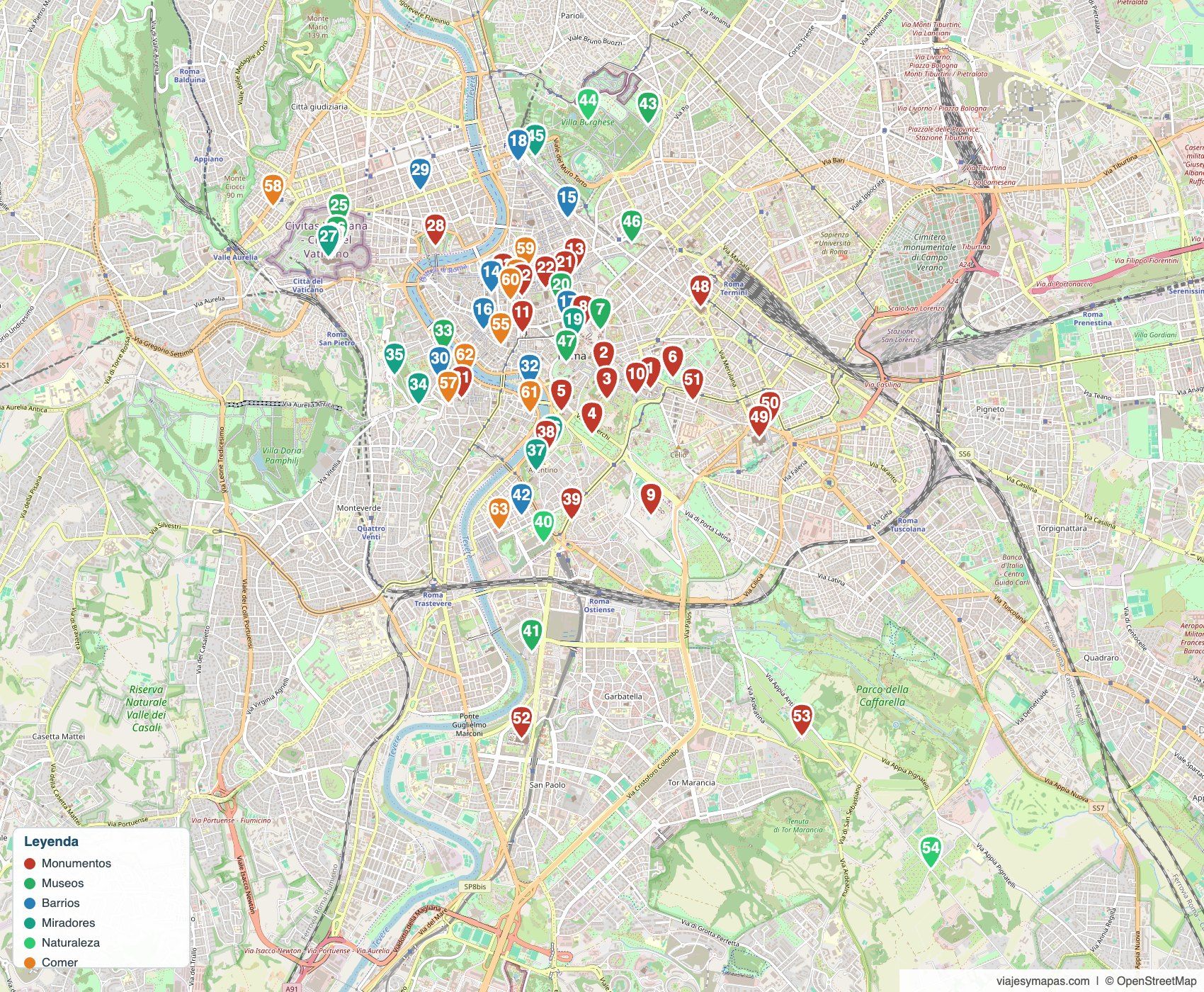Click the Torpignattara label
The height and width of the screenshot is (992, 1204).
[1062, 529]
